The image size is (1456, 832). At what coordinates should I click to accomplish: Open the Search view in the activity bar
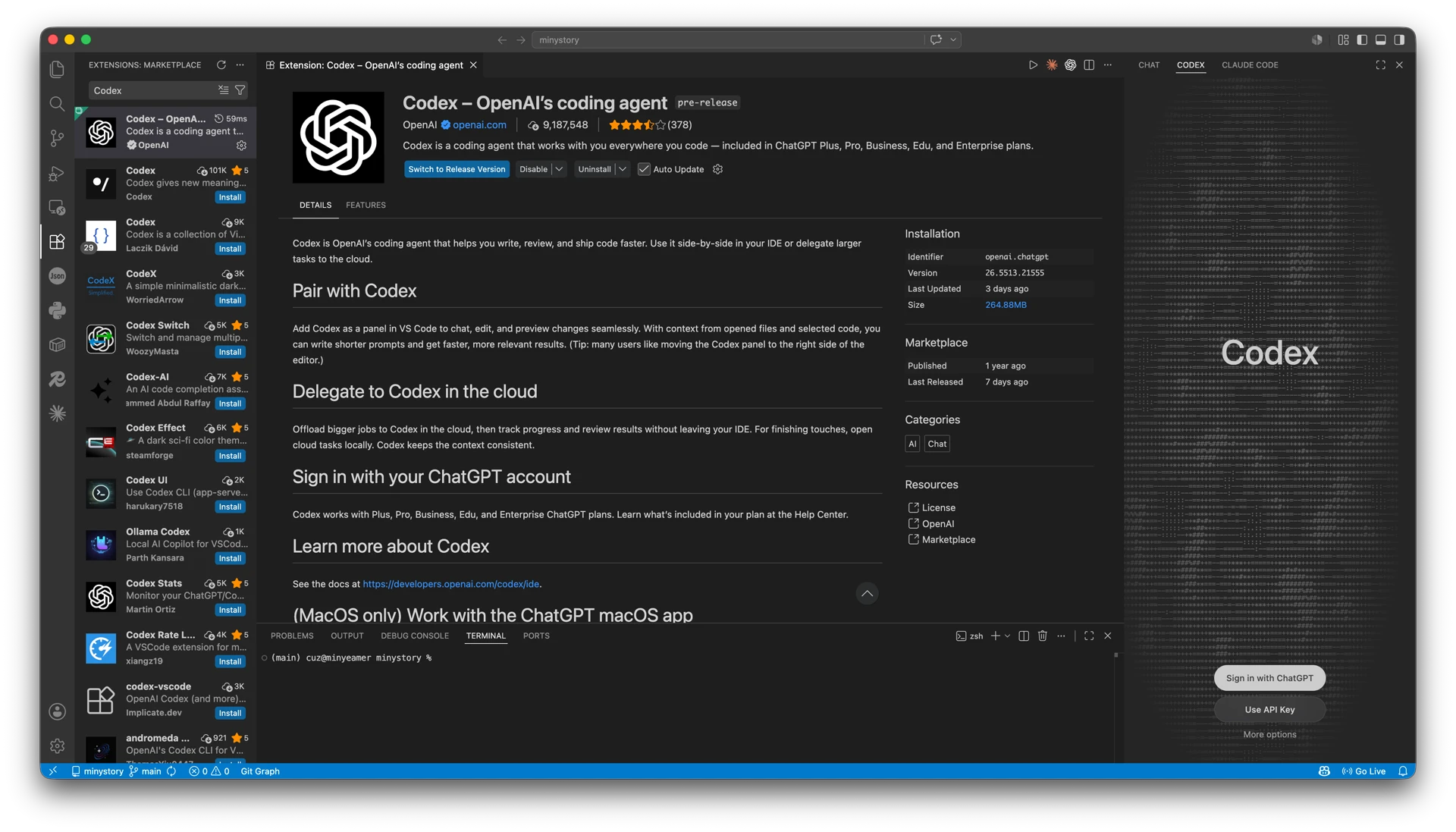tap(57, 104)
